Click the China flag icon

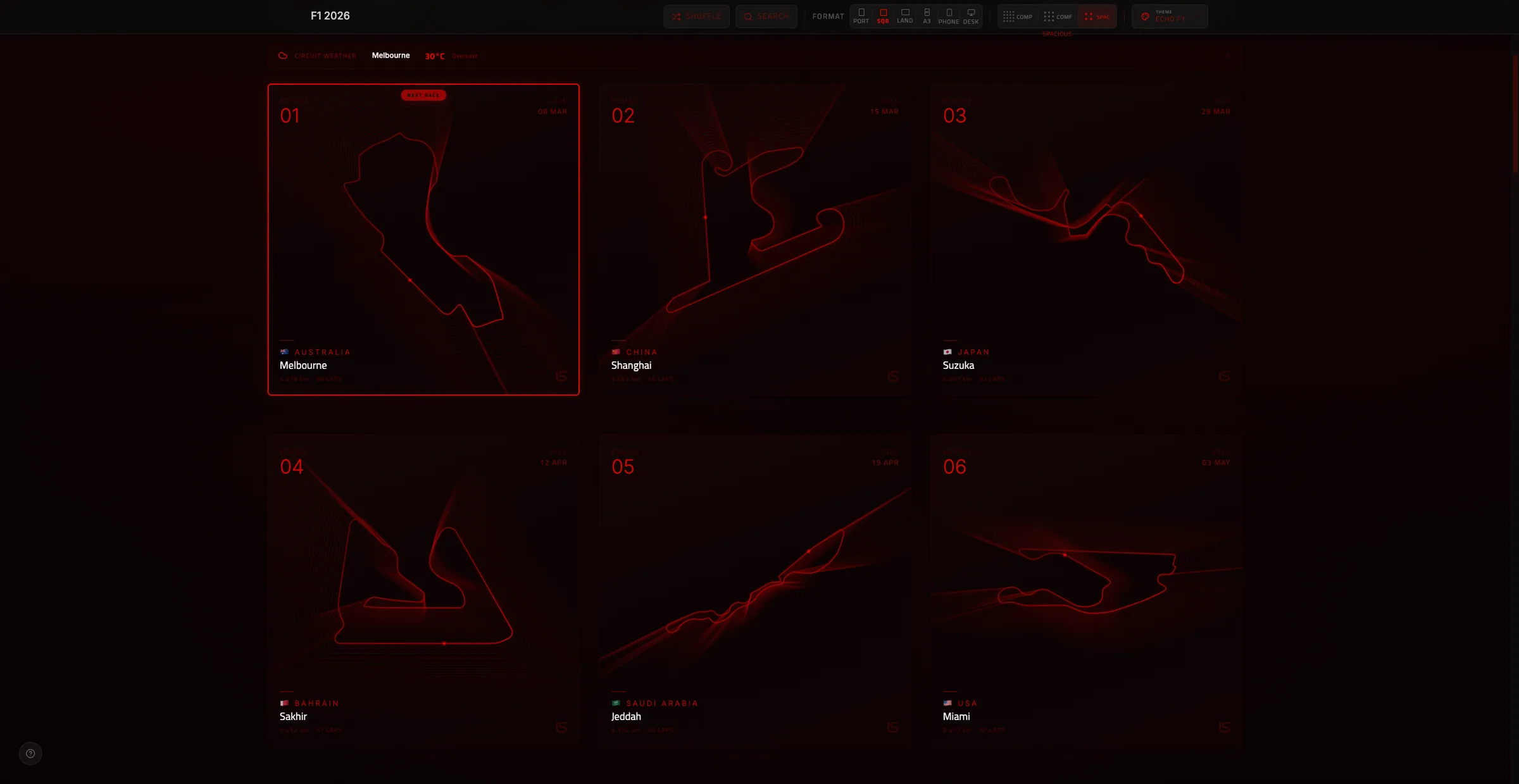pos(616,352)
